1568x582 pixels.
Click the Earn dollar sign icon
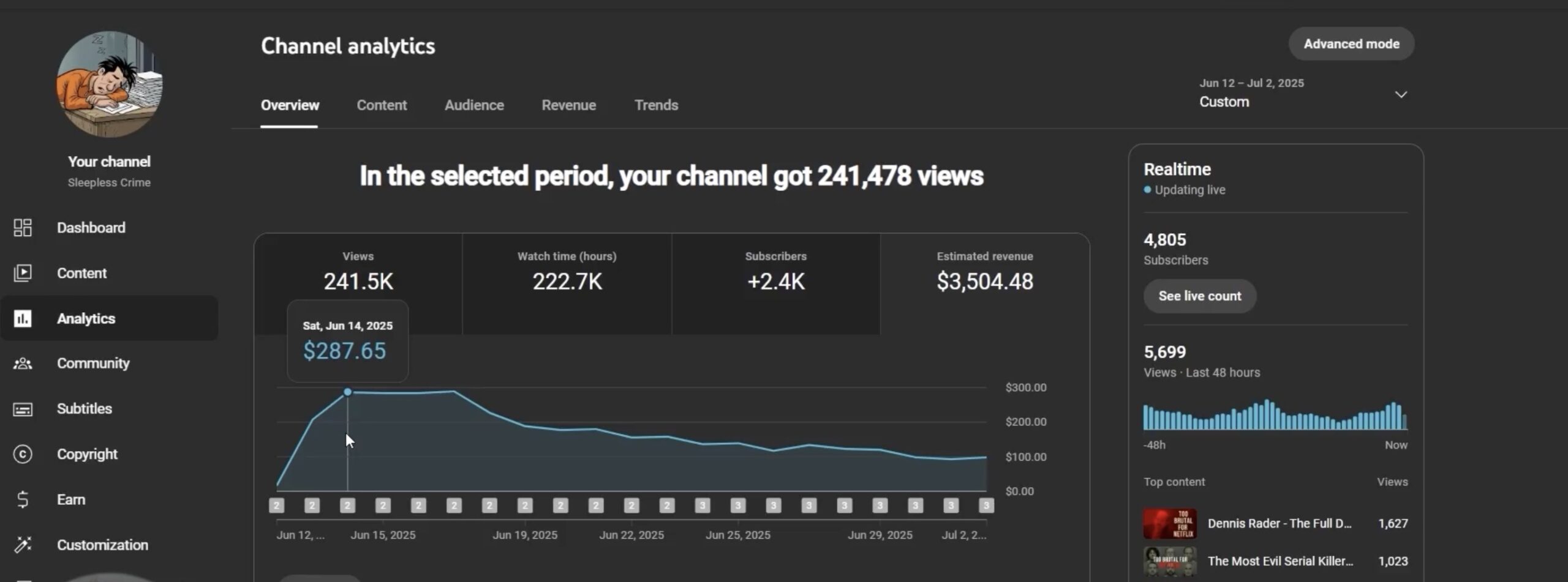[23, 499]
